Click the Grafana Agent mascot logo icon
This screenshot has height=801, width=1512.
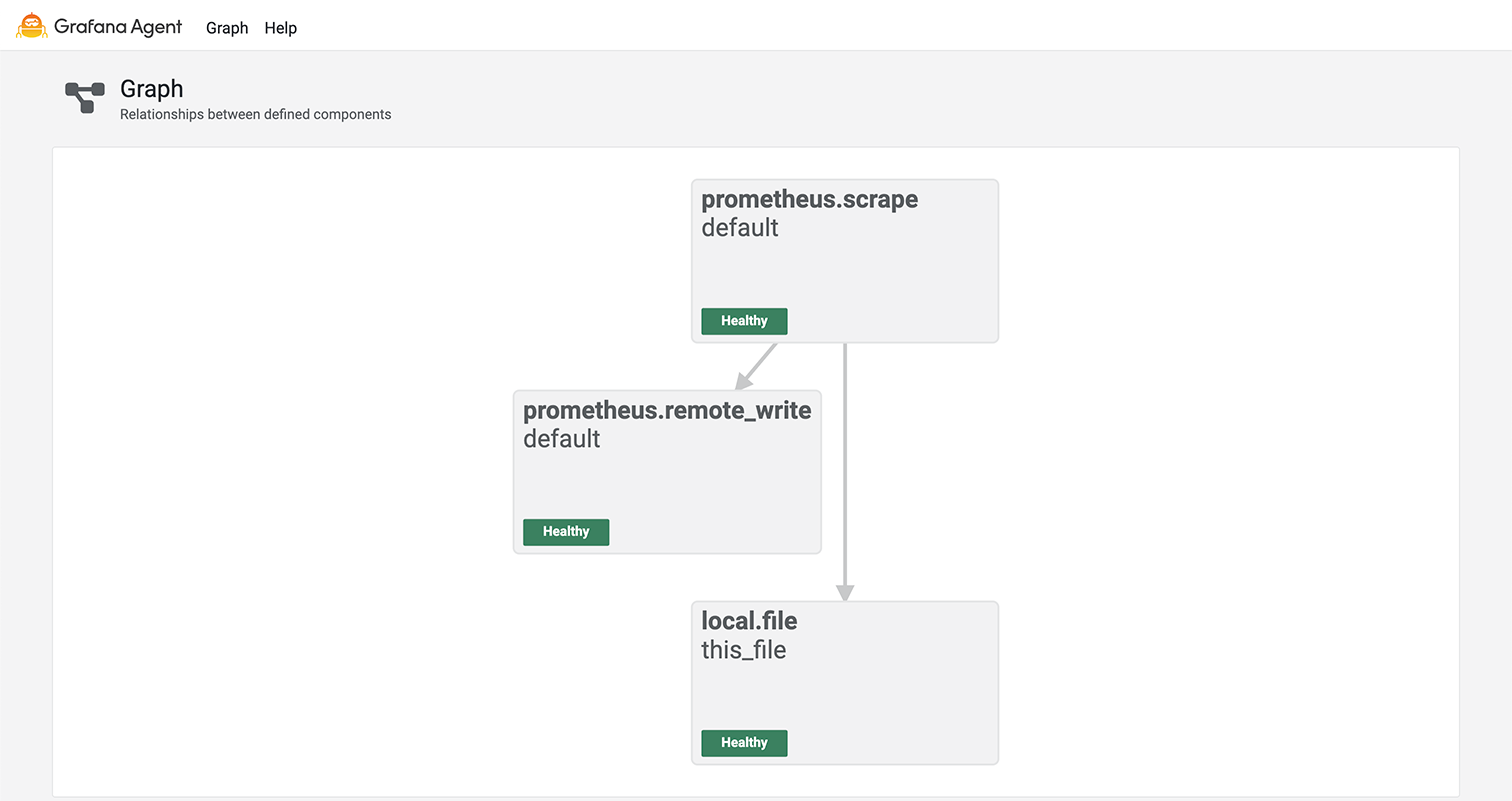[31, 25]
